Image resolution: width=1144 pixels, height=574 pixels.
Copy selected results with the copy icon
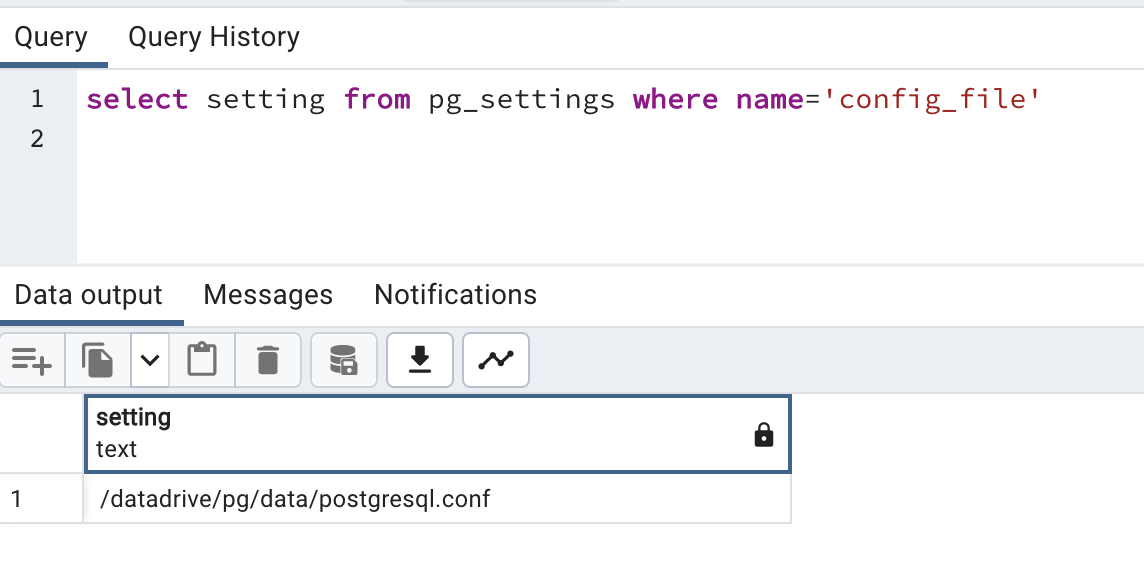click(x=97, y=360)
